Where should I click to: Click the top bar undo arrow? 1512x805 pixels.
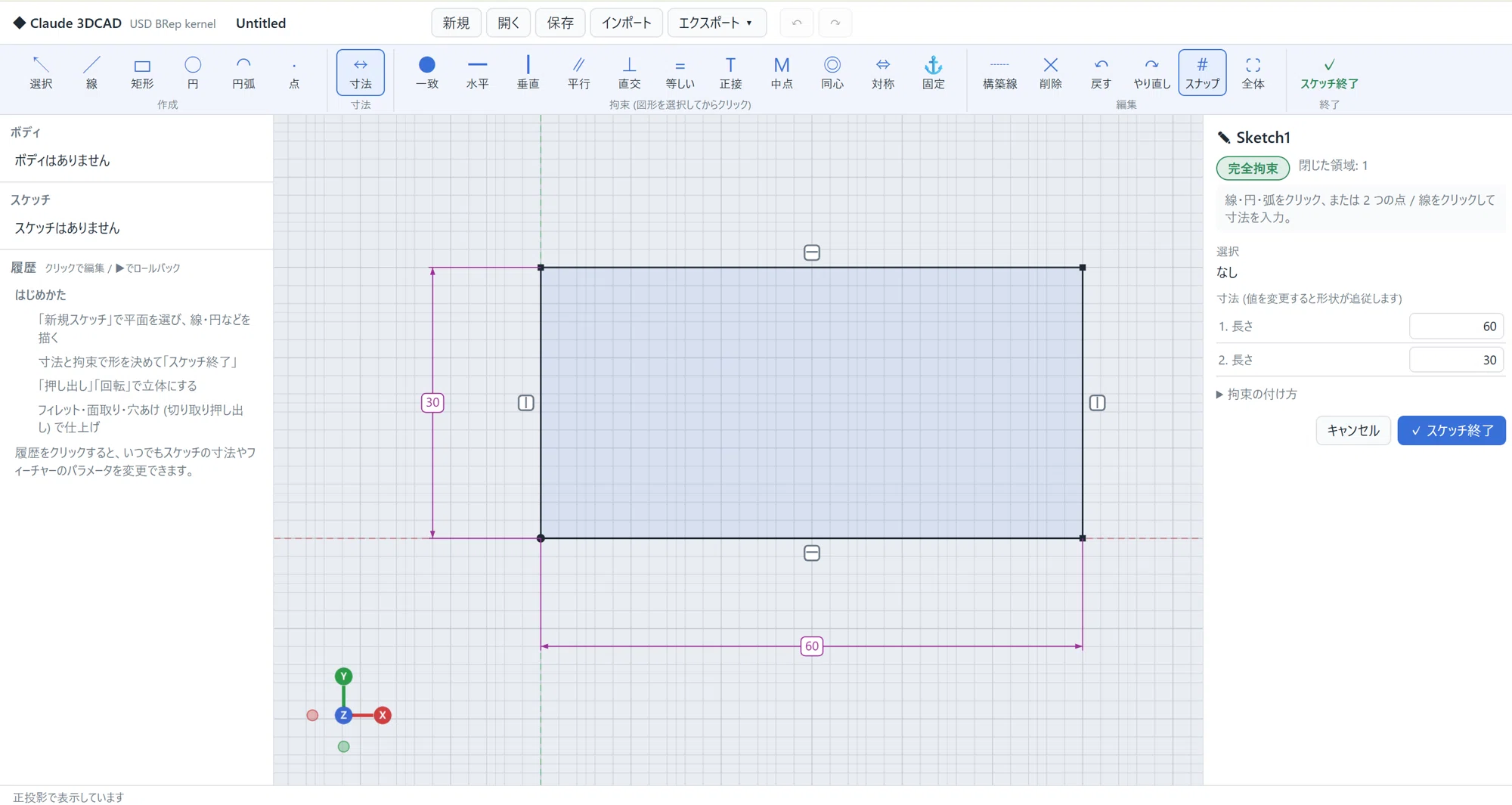pyautogui.click(x=797, y=23)
